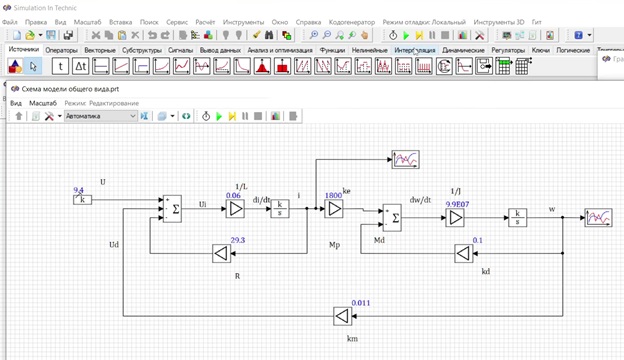Viewport: 624px width, 360px height.
Task: Select the second summing junction near Md
Action: pyautogui.click(x=392, y=218)
